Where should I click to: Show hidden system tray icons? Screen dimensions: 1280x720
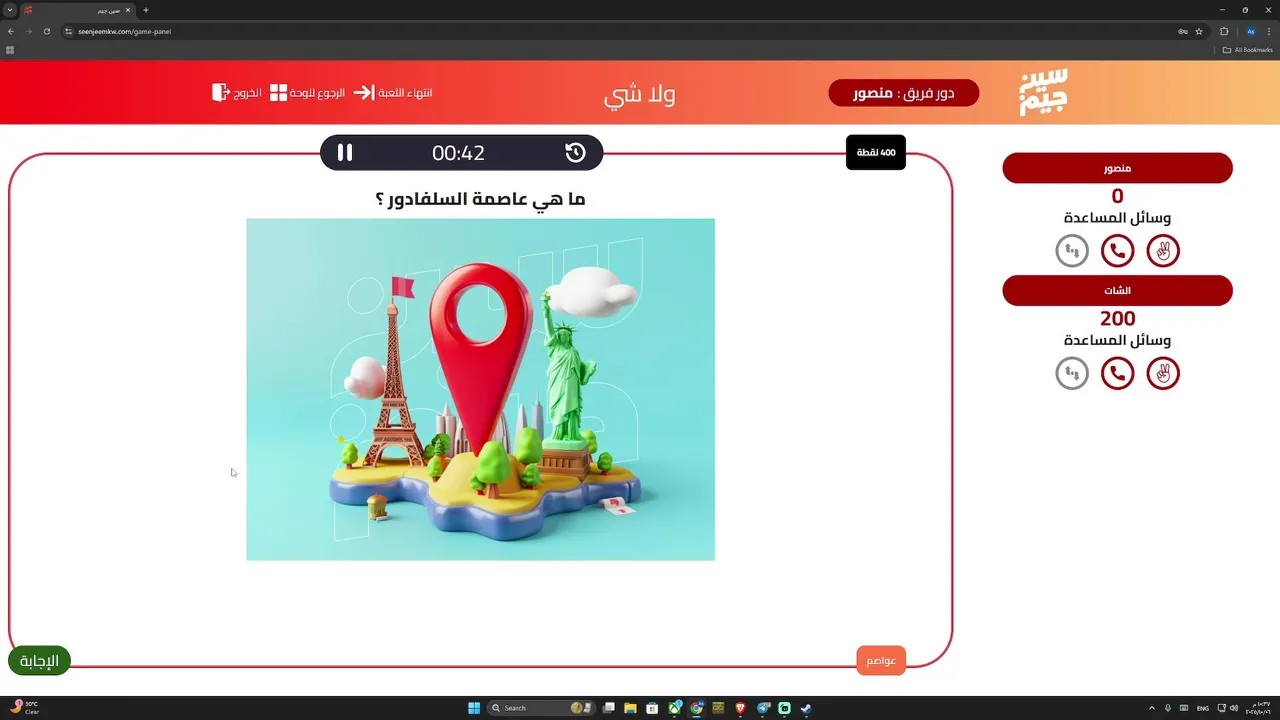[1151, 708]
